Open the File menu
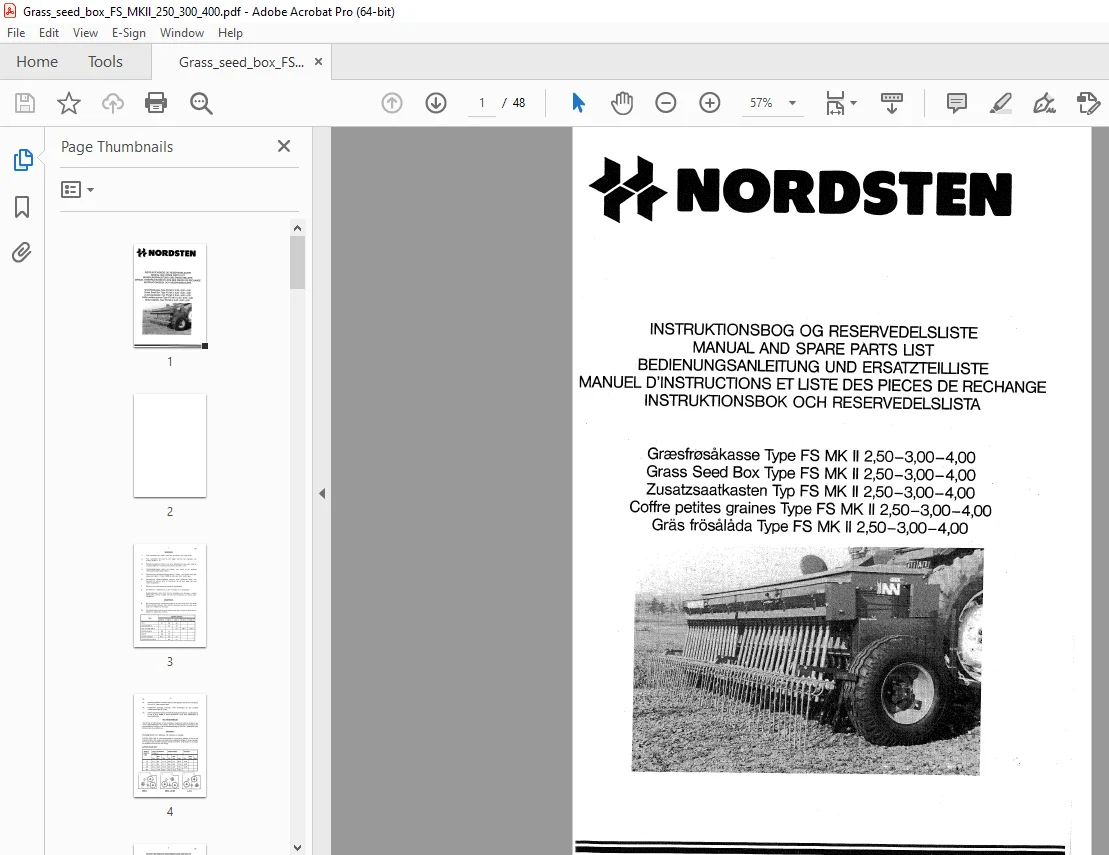Screen dimensions: 1109x855 coord(16,33)
